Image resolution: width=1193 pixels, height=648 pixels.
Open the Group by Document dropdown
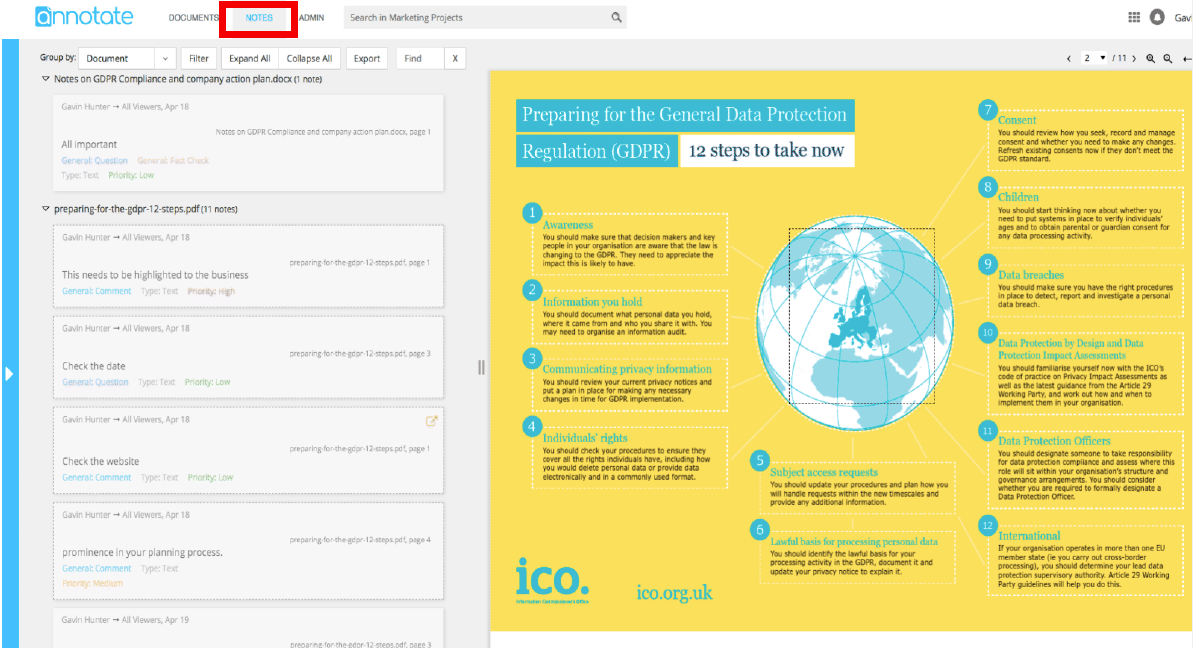point(127,59)
